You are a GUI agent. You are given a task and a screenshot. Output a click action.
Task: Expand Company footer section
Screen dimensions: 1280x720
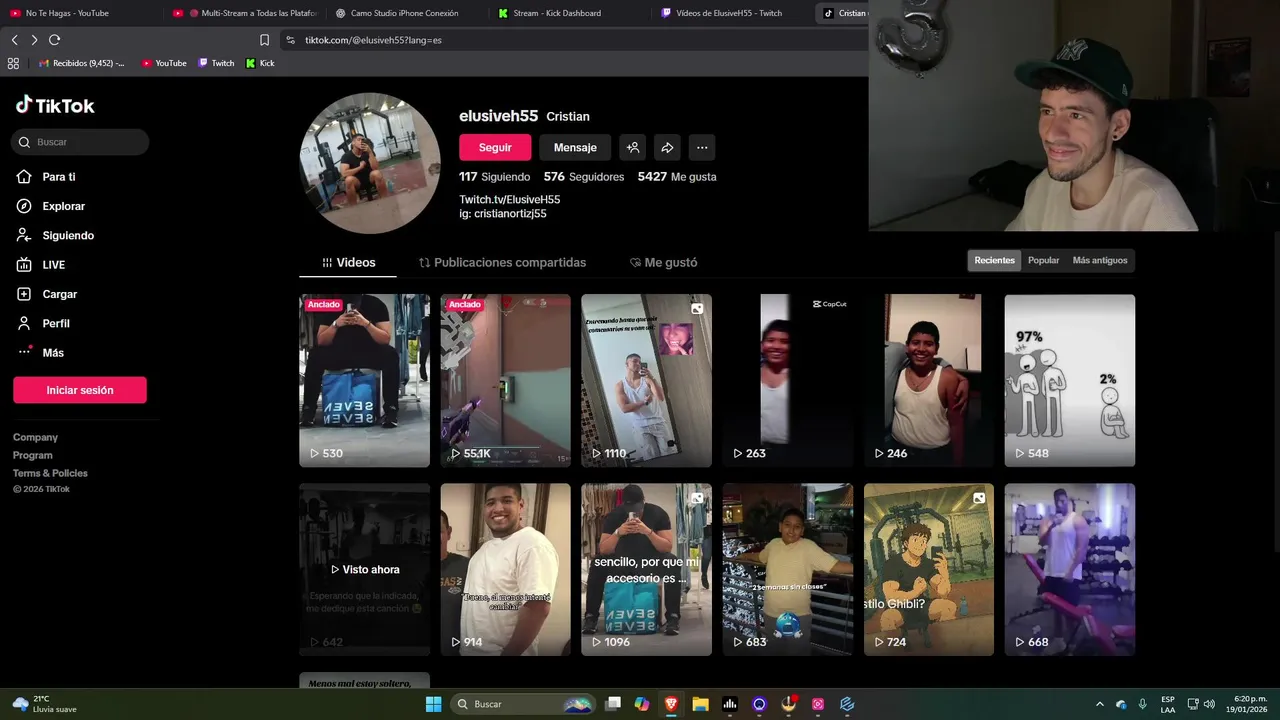pos(35,437)
